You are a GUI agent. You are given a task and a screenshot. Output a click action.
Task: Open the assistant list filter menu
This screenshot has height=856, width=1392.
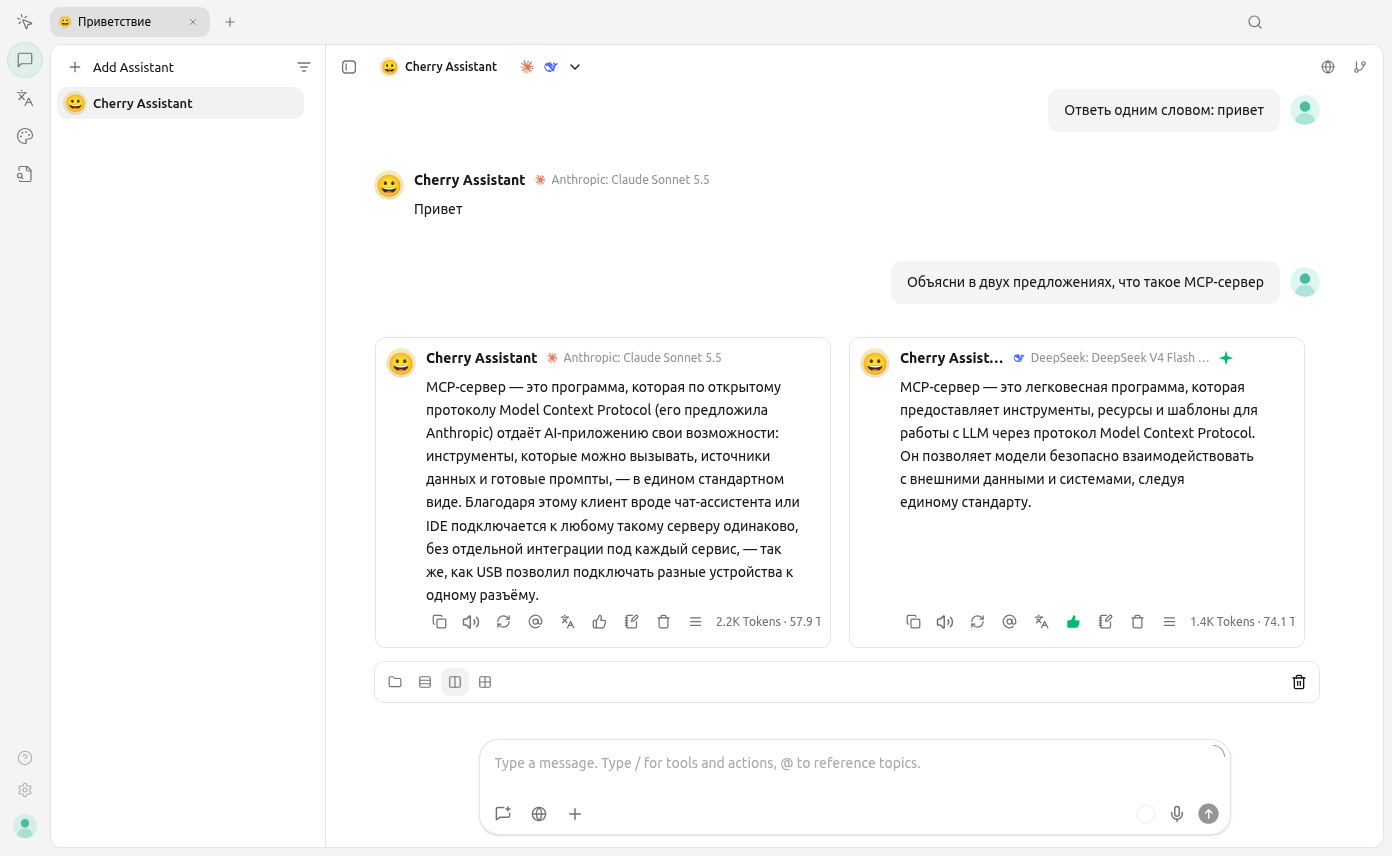[304, 67]
